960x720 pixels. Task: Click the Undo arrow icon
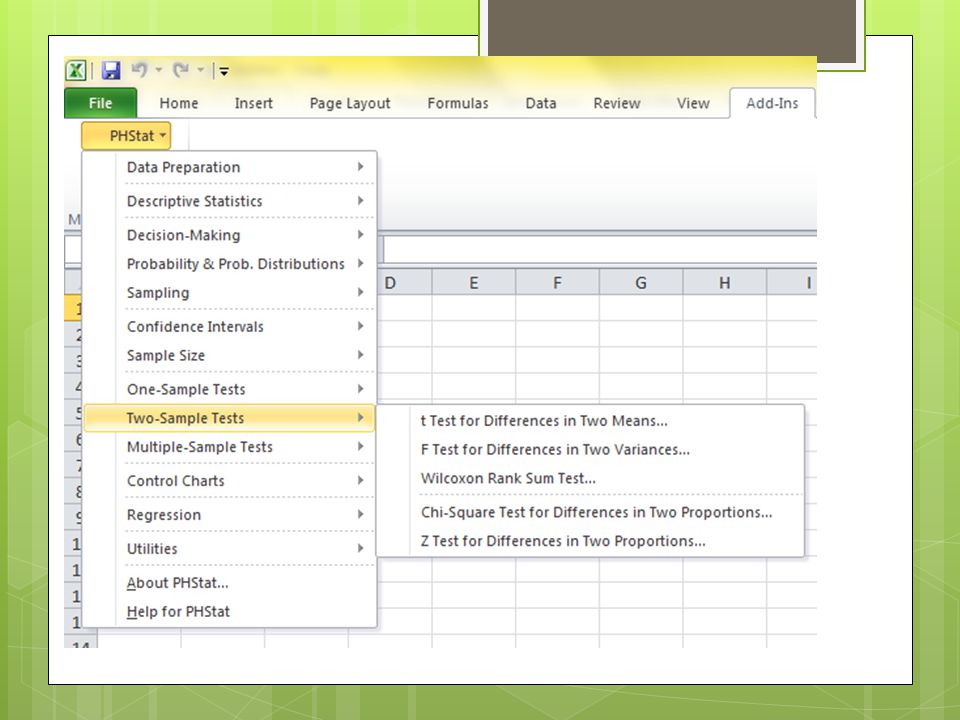(139, 70)
